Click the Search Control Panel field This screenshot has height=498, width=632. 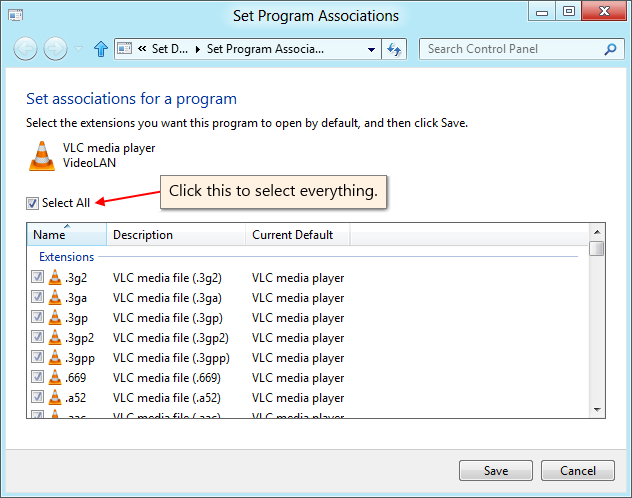(512, 48)
